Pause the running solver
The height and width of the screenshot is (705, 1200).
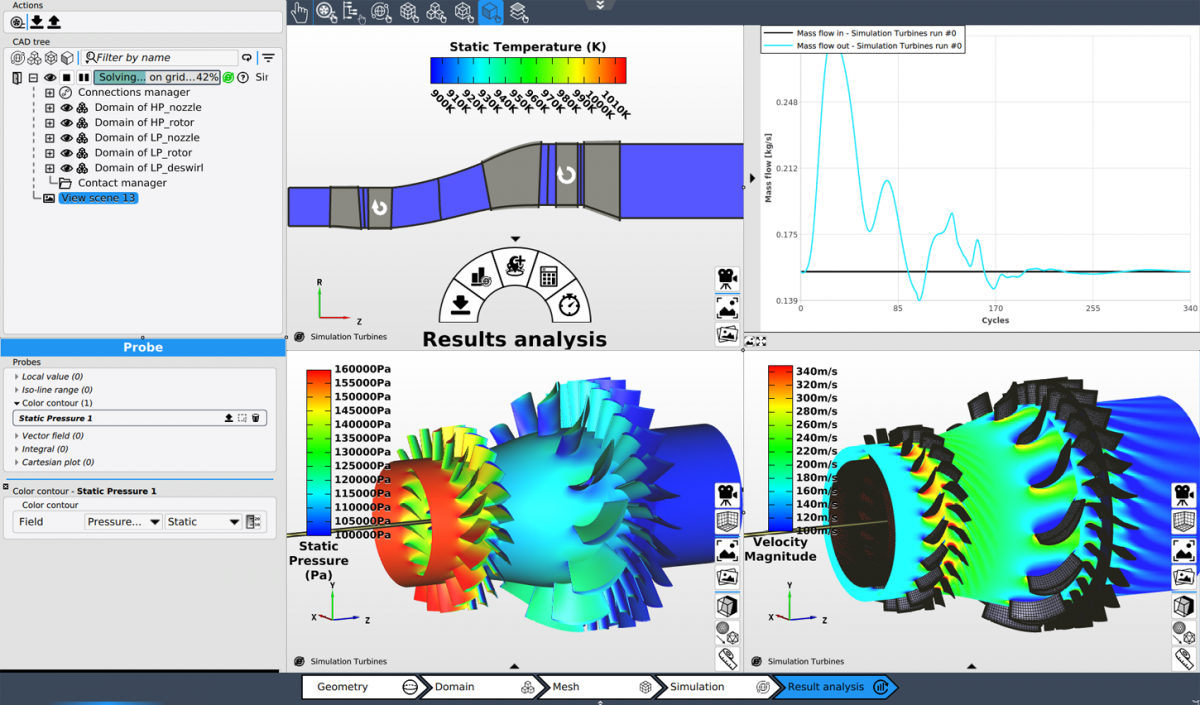[84, 77]
